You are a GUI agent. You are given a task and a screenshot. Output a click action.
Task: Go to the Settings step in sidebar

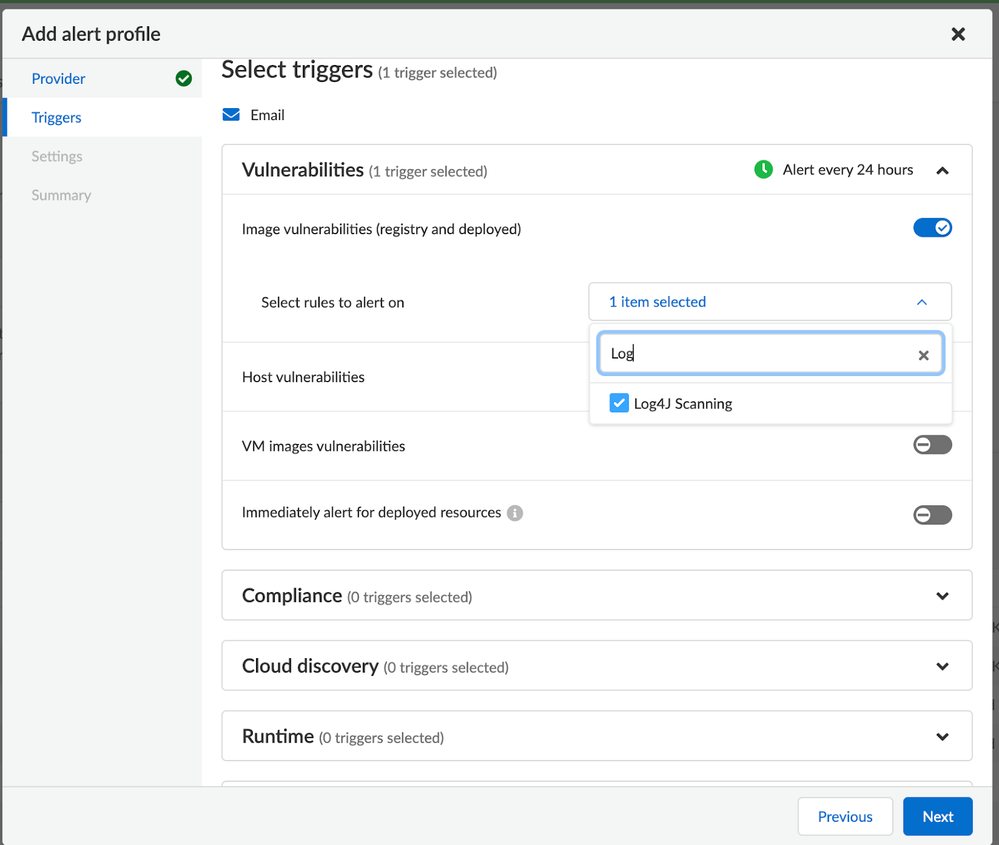point(57,156)
